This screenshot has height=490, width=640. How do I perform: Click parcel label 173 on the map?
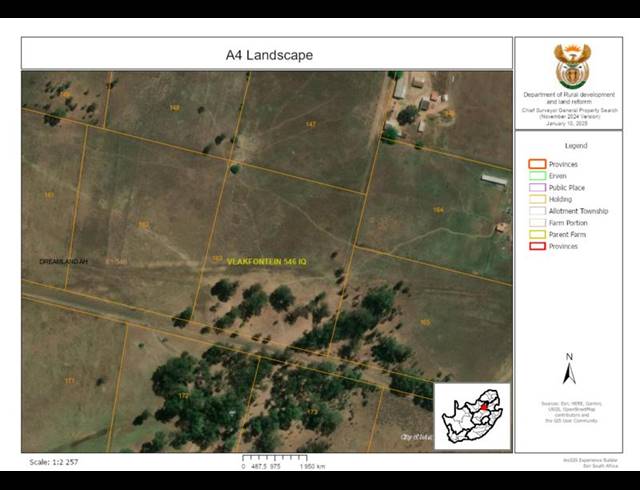[x=312, y=412]
